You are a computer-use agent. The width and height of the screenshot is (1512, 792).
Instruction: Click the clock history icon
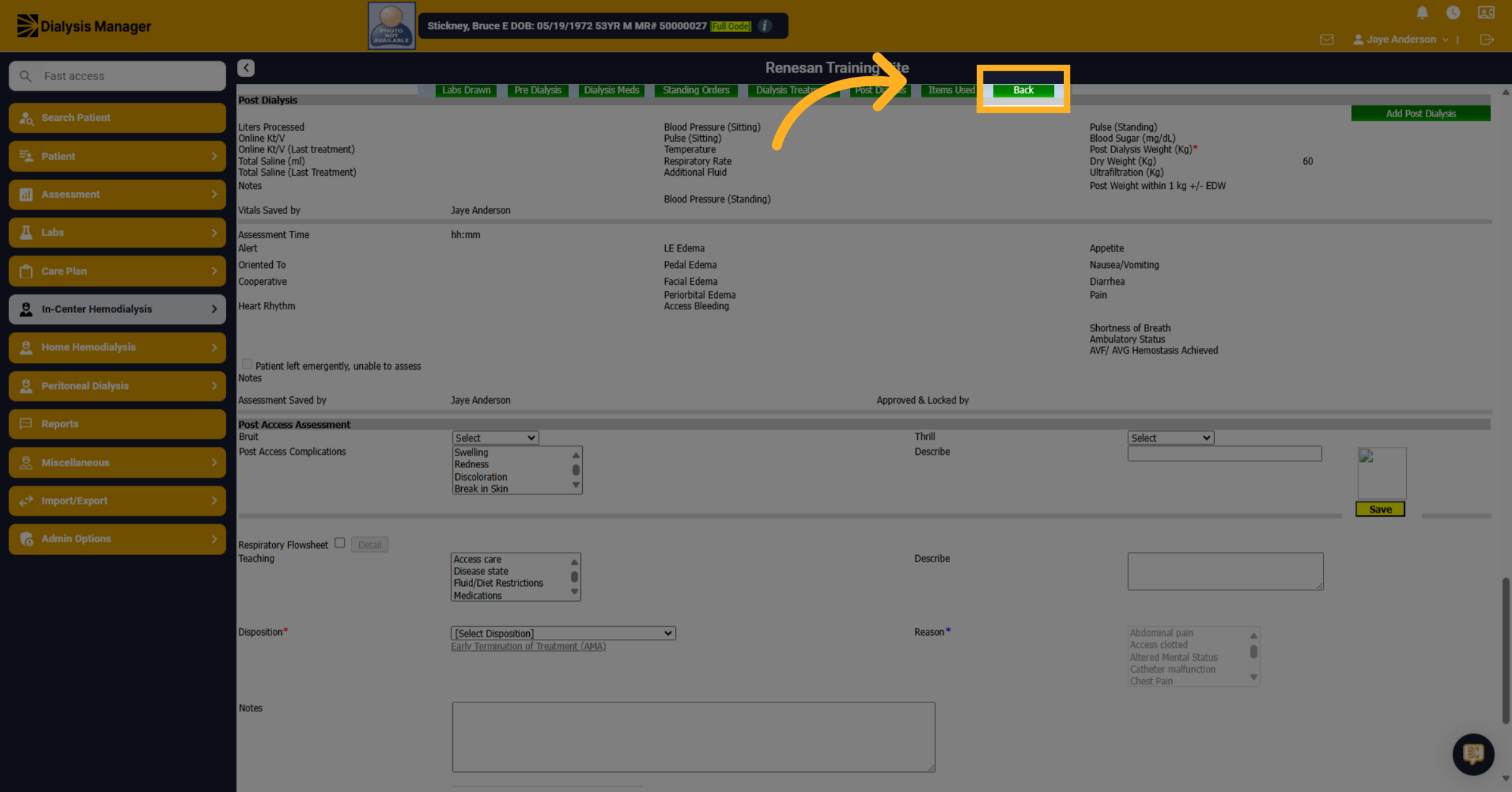coord(1453,13)
